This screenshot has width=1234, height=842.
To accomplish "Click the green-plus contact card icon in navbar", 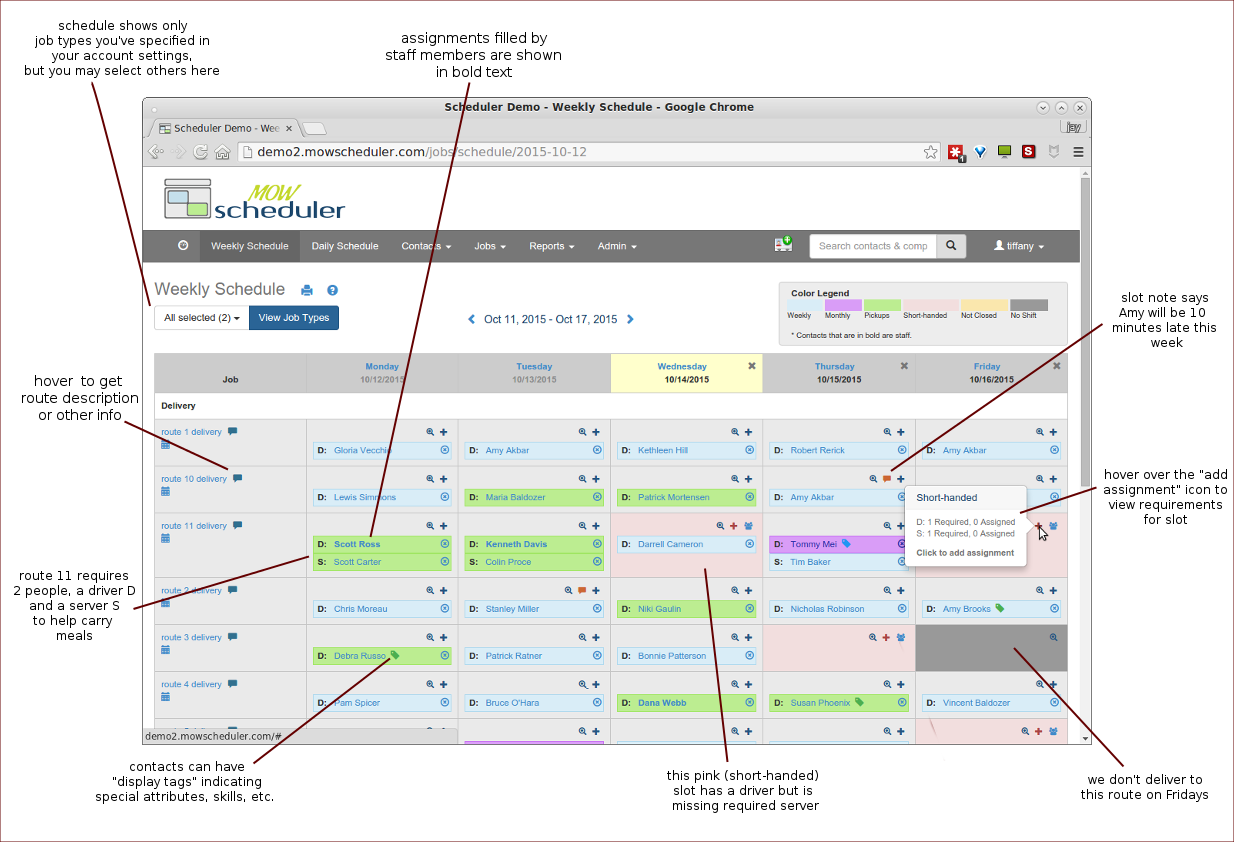I will (x=783, y=245).
